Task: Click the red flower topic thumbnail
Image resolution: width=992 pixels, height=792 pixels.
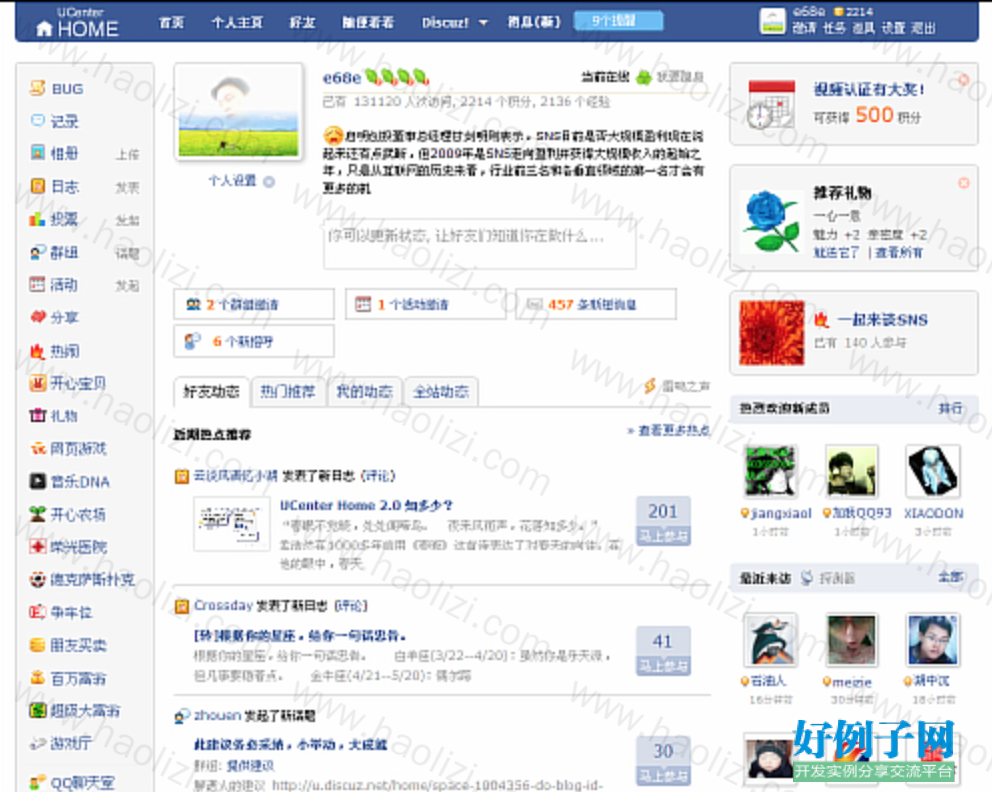Action: pos(772,333)
